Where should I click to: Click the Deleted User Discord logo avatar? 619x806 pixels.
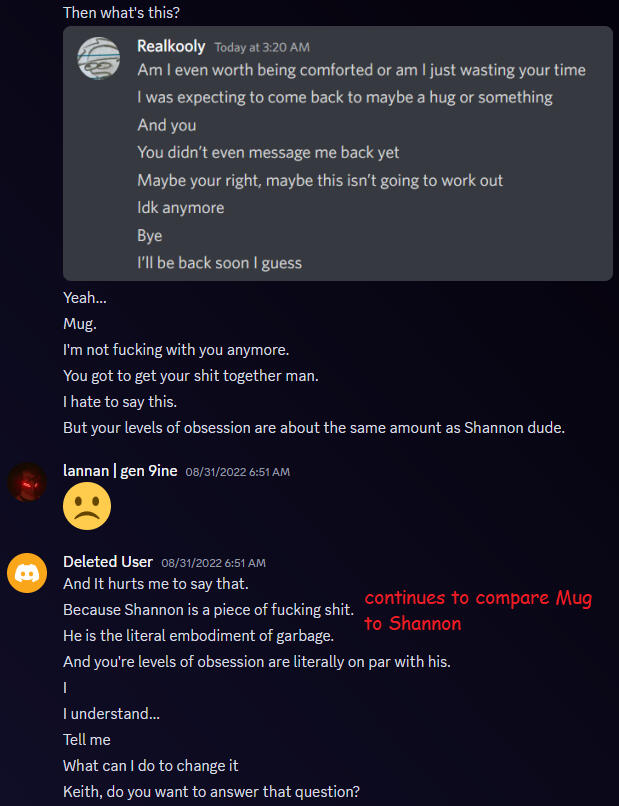coord(27,573)
